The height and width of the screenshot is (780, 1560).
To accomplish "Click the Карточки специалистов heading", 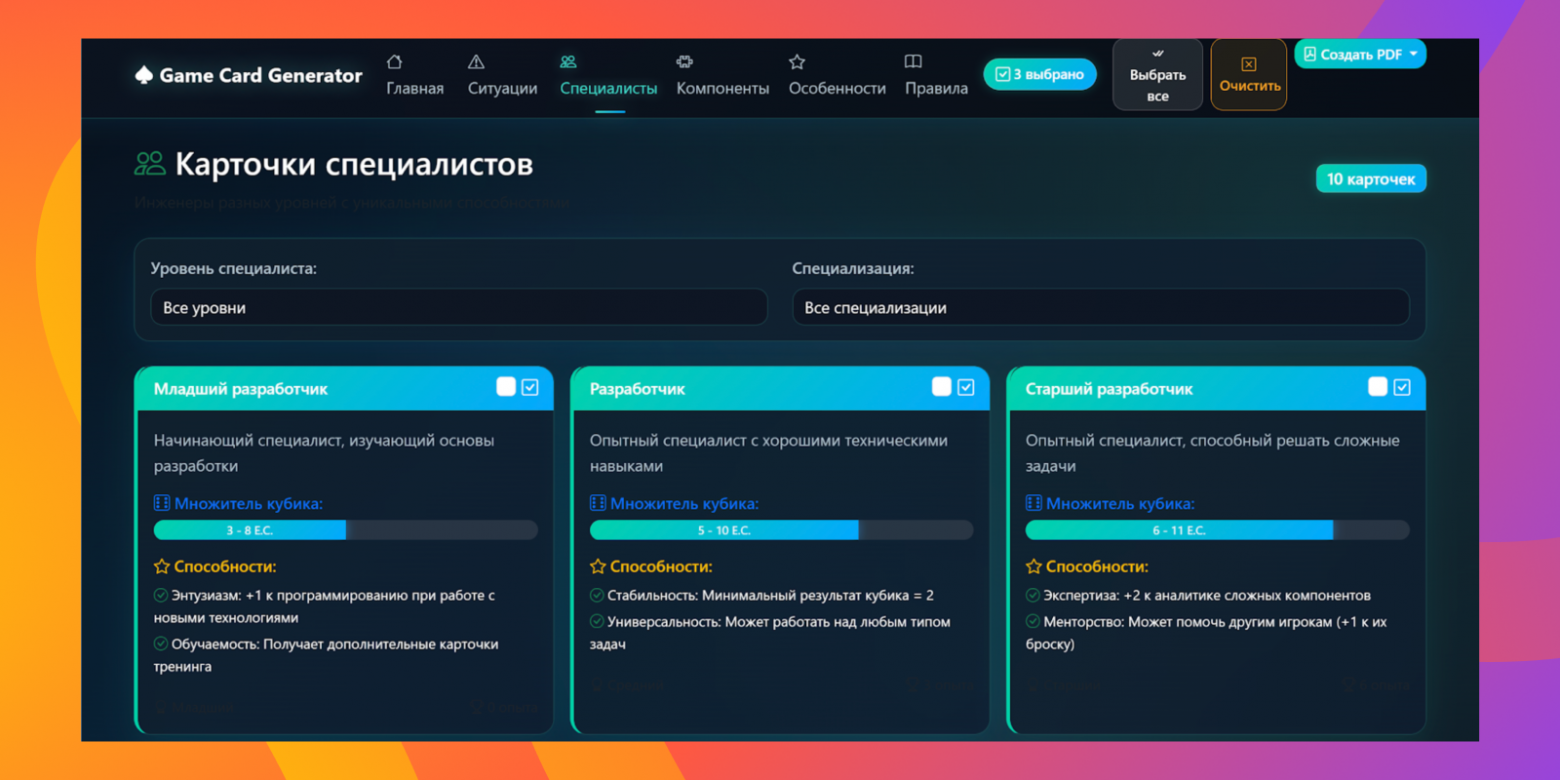I will coord(354,164).
